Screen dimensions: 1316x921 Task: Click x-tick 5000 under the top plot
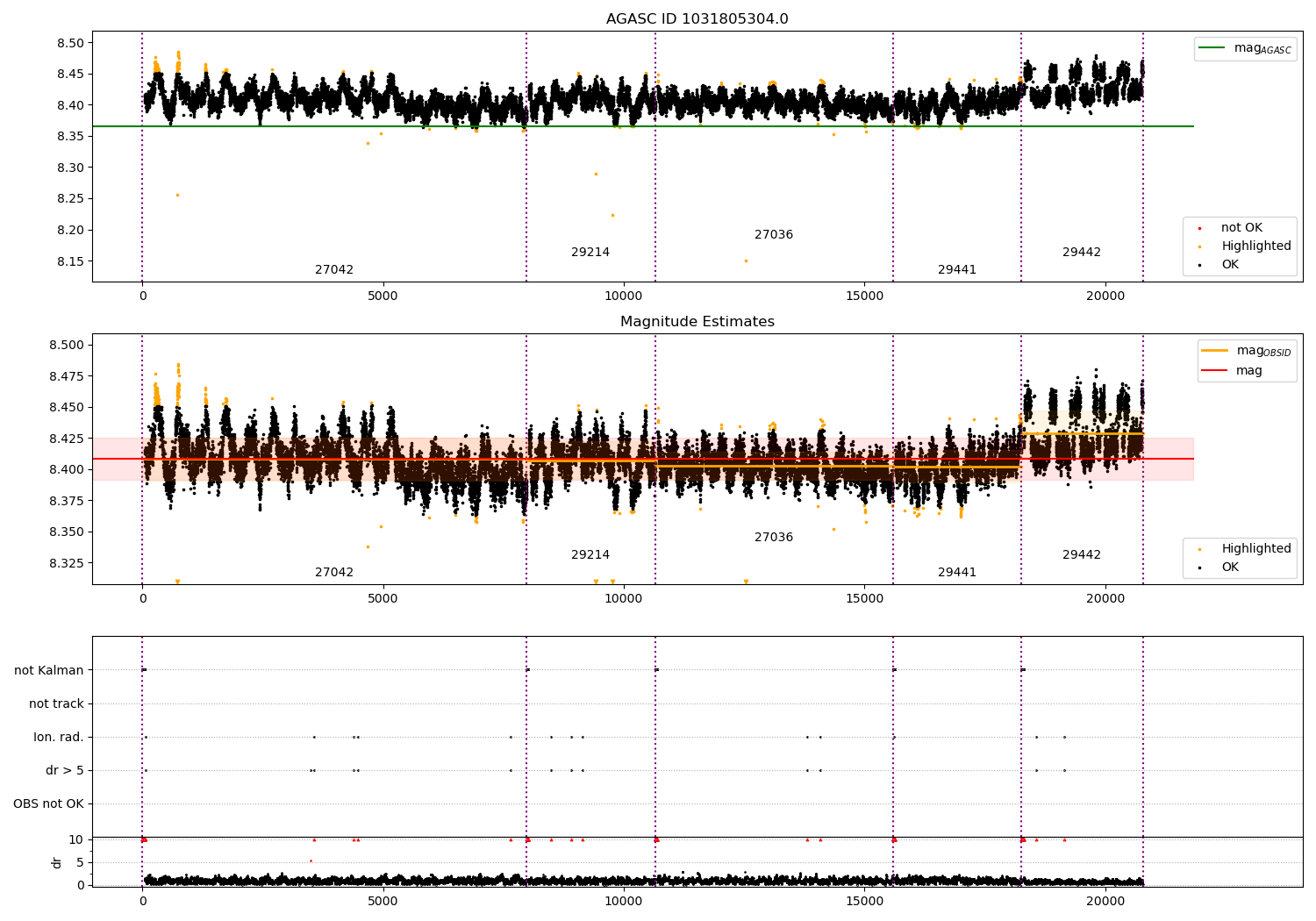(383, 296)
